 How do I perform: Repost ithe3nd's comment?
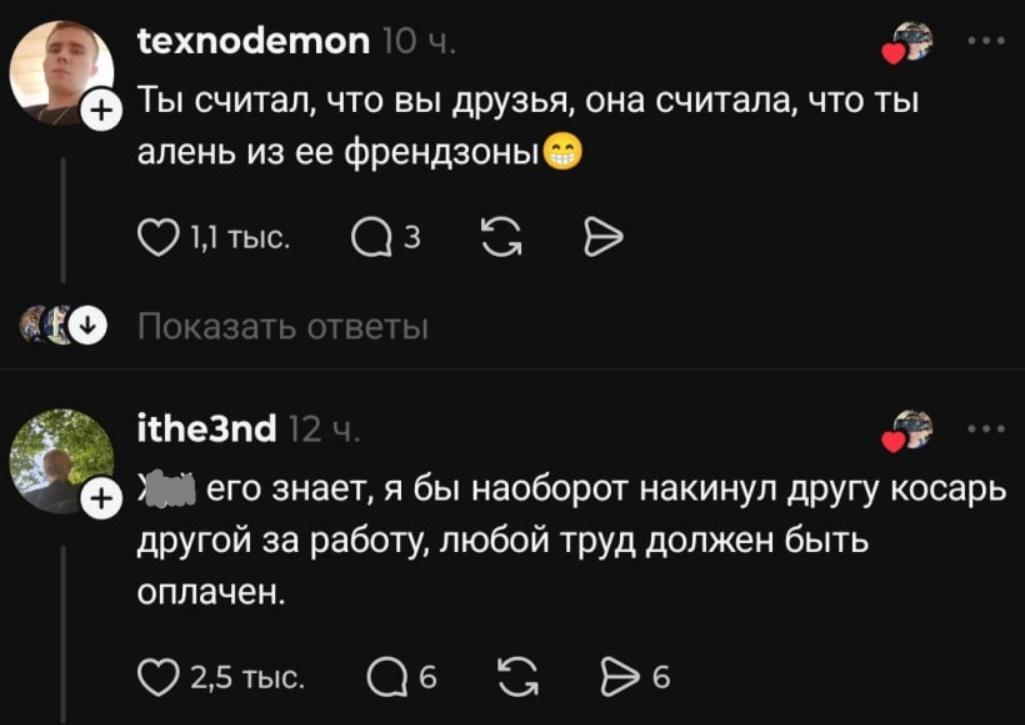tap(518, 678)
